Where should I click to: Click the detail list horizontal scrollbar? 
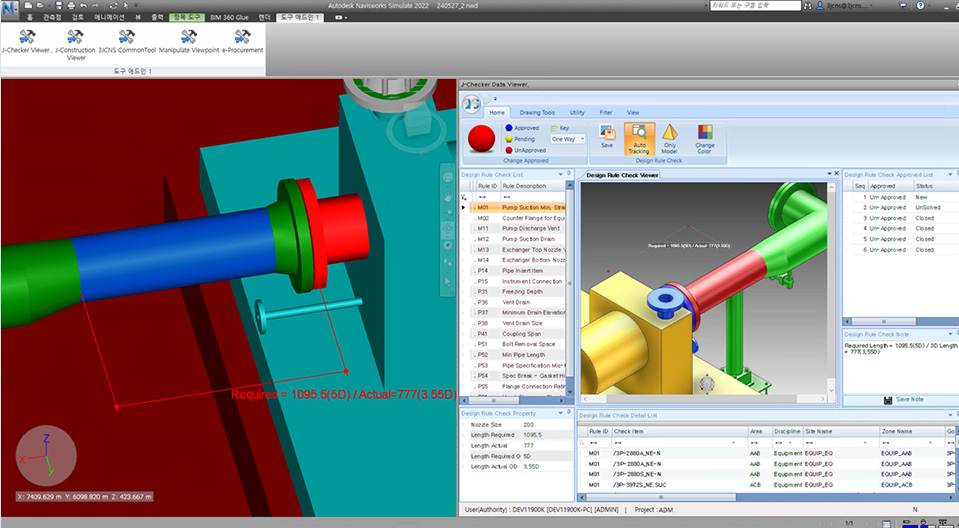coord(659,497)
